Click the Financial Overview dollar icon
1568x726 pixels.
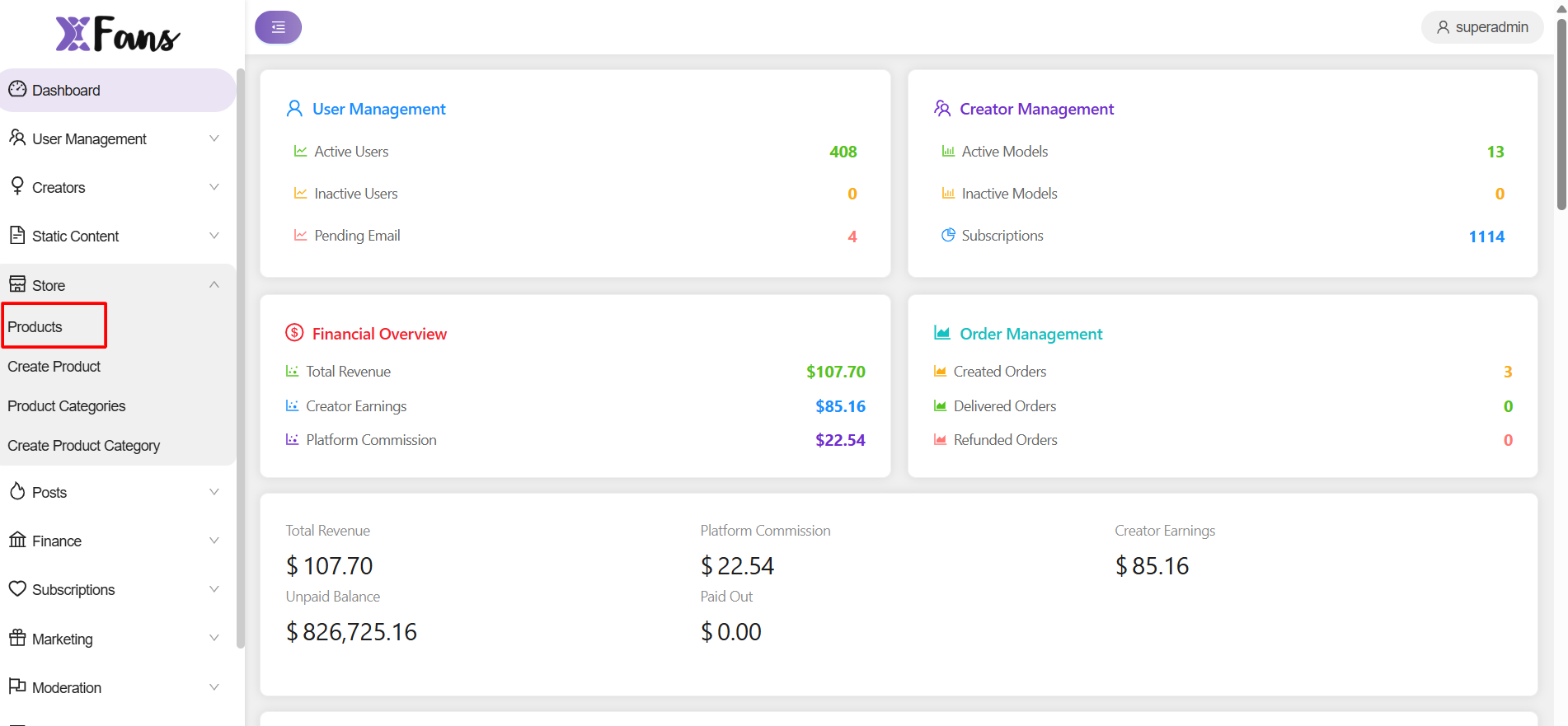[x=294, y=333]
